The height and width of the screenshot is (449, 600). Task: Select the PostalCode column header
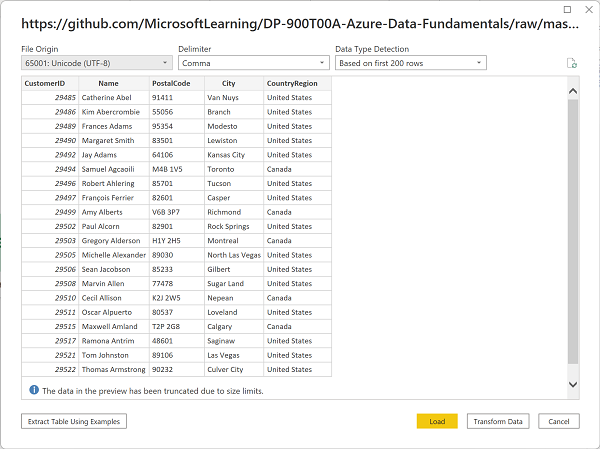[177, 83]
